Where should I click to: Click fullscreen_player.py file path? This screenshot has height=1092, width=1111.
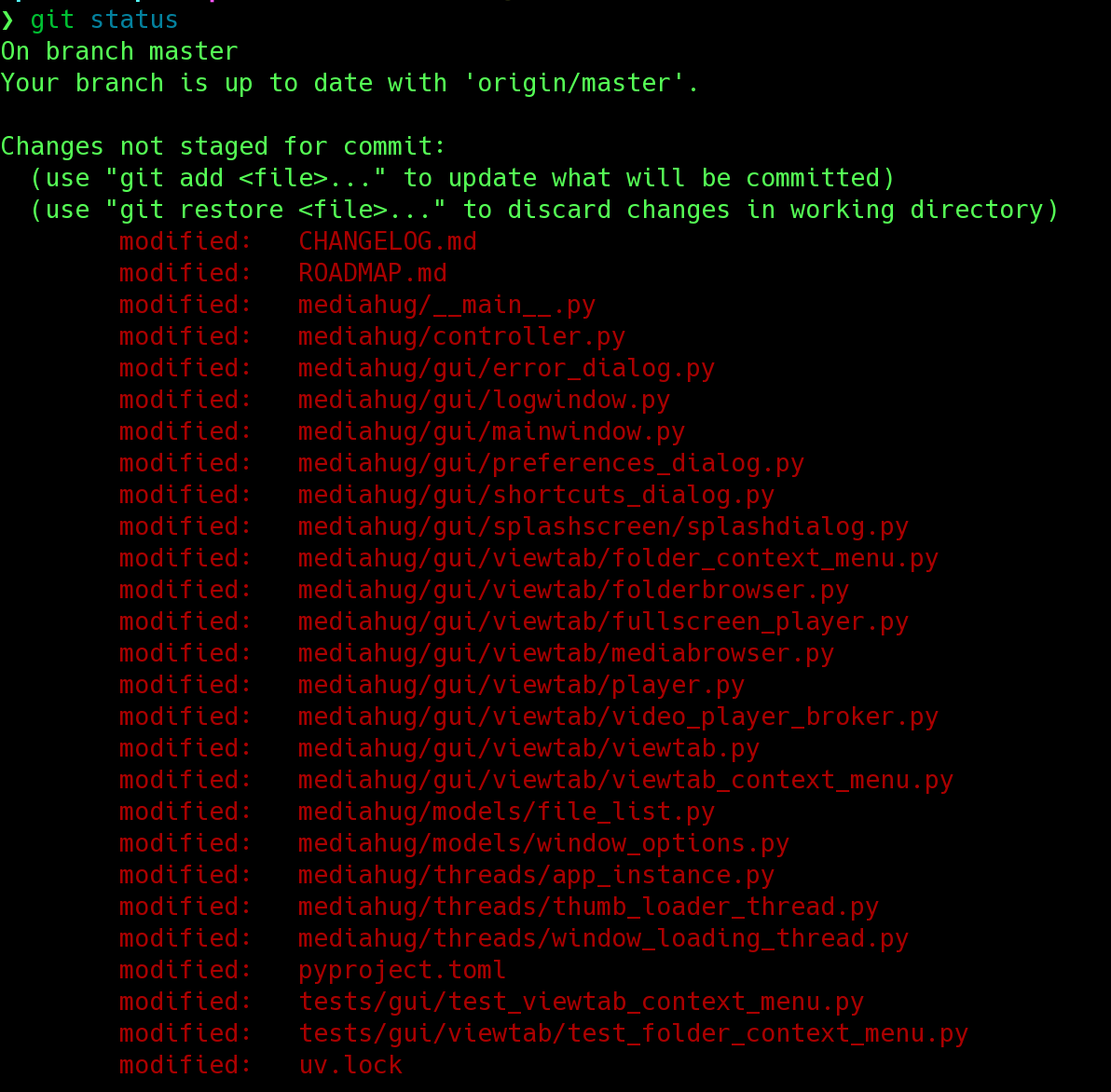point(604,621)
